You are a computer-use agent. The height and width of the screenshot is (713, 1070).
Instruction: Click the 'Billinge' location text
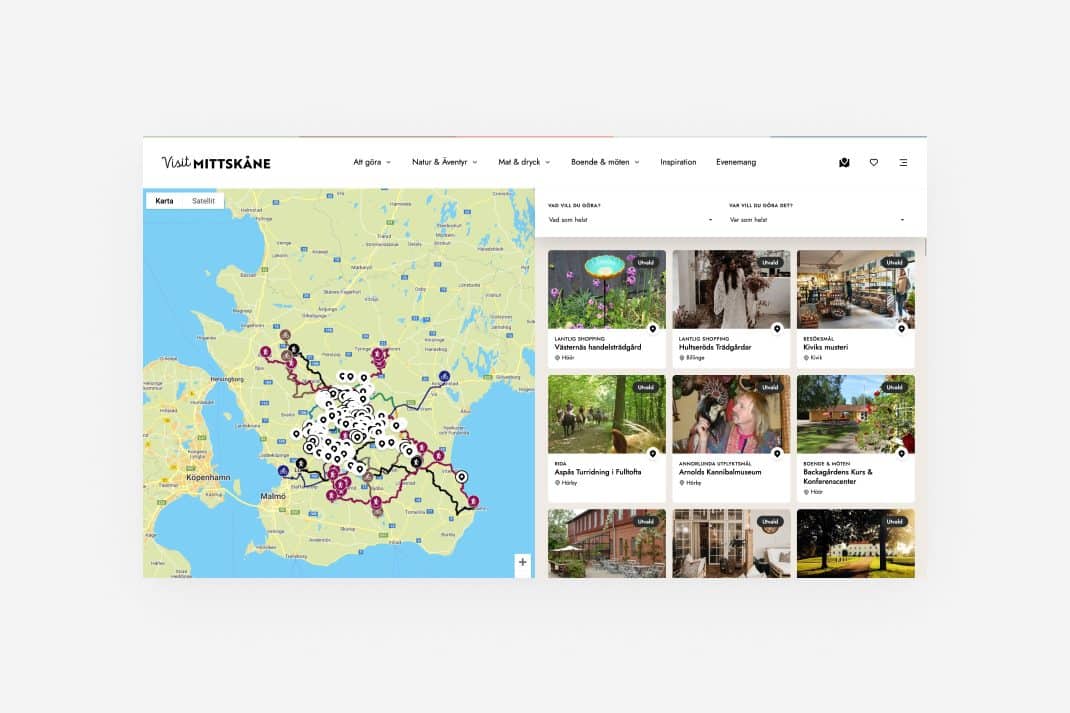click(695, 358)
